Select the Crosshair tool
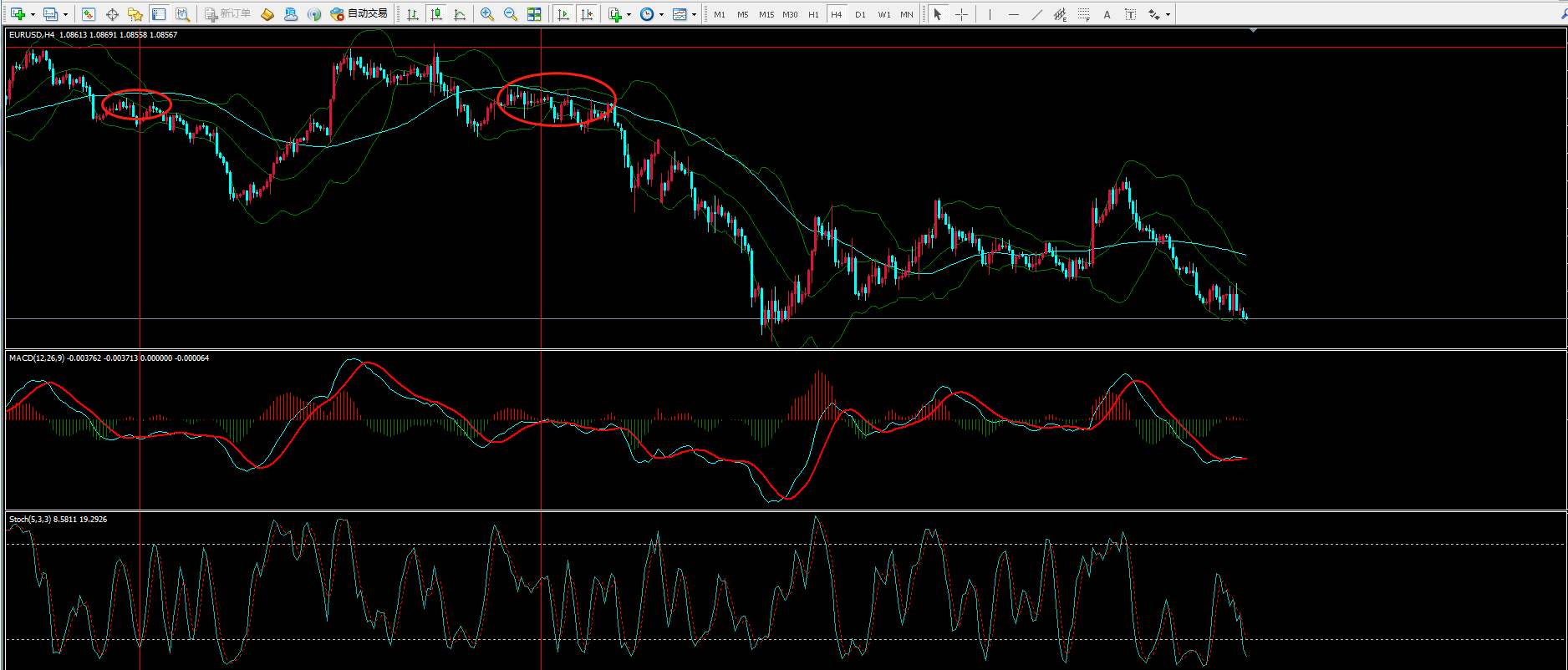 point(961,14)
